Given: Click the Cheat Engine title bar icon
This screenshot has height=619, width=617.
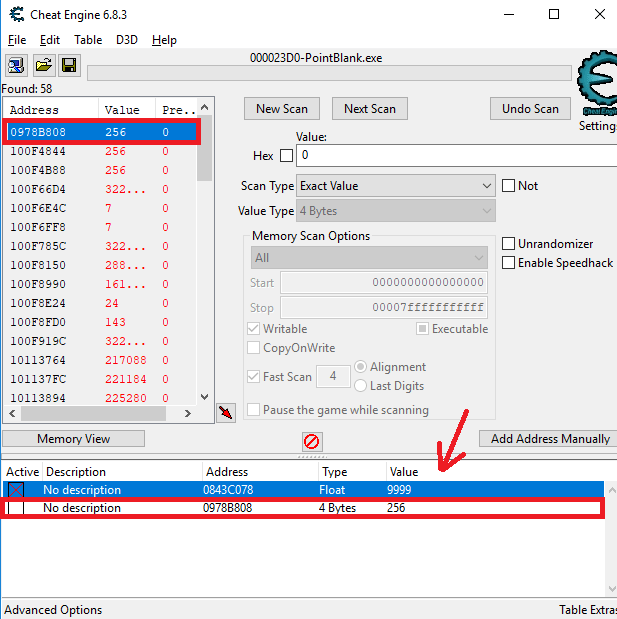Looking at the screenshot, I should pyautogui.click(x=17, y=15).
